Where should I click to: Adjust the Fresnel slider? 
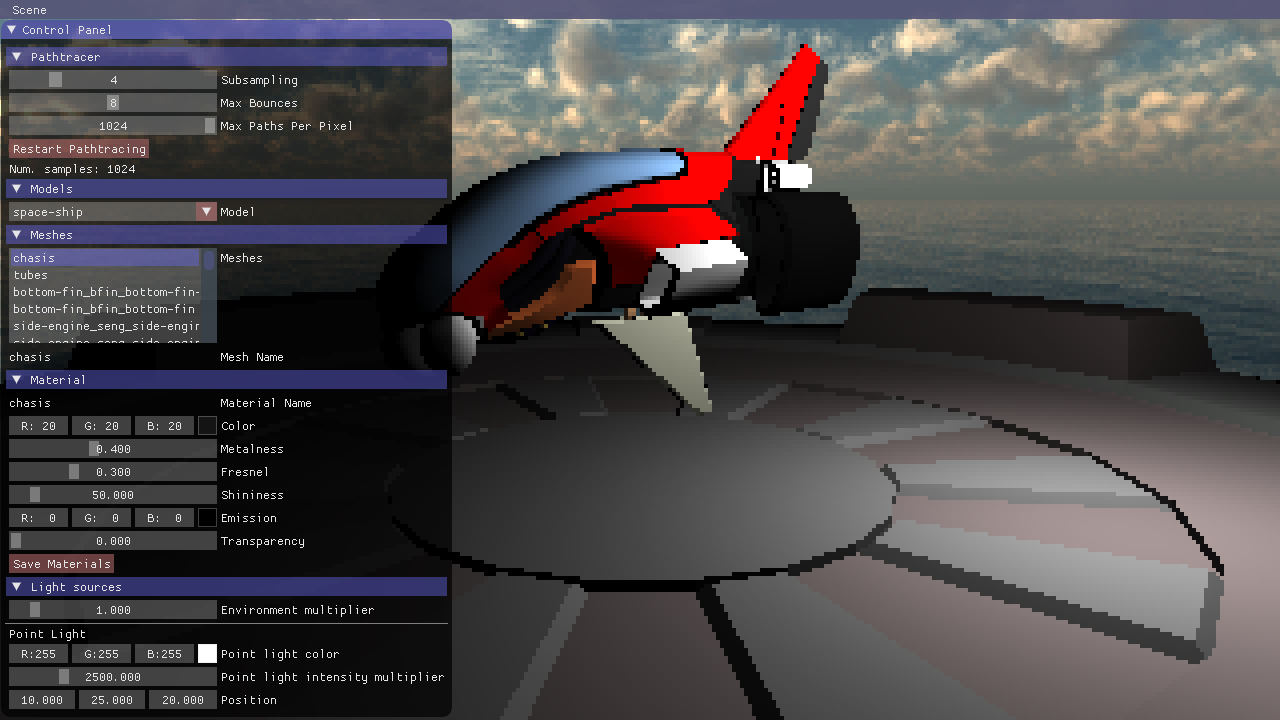[x=113, y=472]
